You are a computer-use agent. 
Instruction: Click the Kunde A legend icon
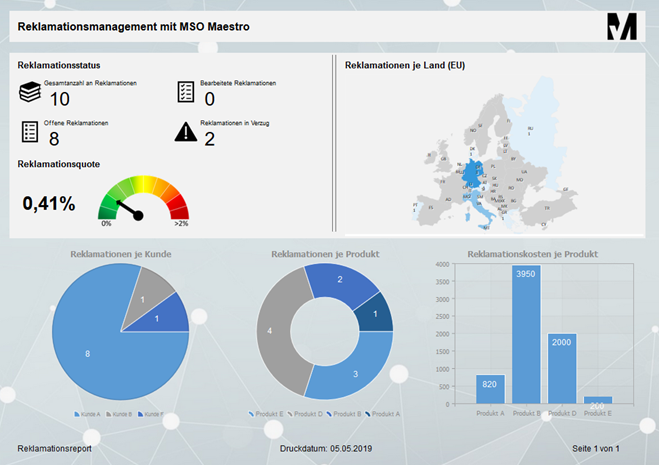coord(77,414)
